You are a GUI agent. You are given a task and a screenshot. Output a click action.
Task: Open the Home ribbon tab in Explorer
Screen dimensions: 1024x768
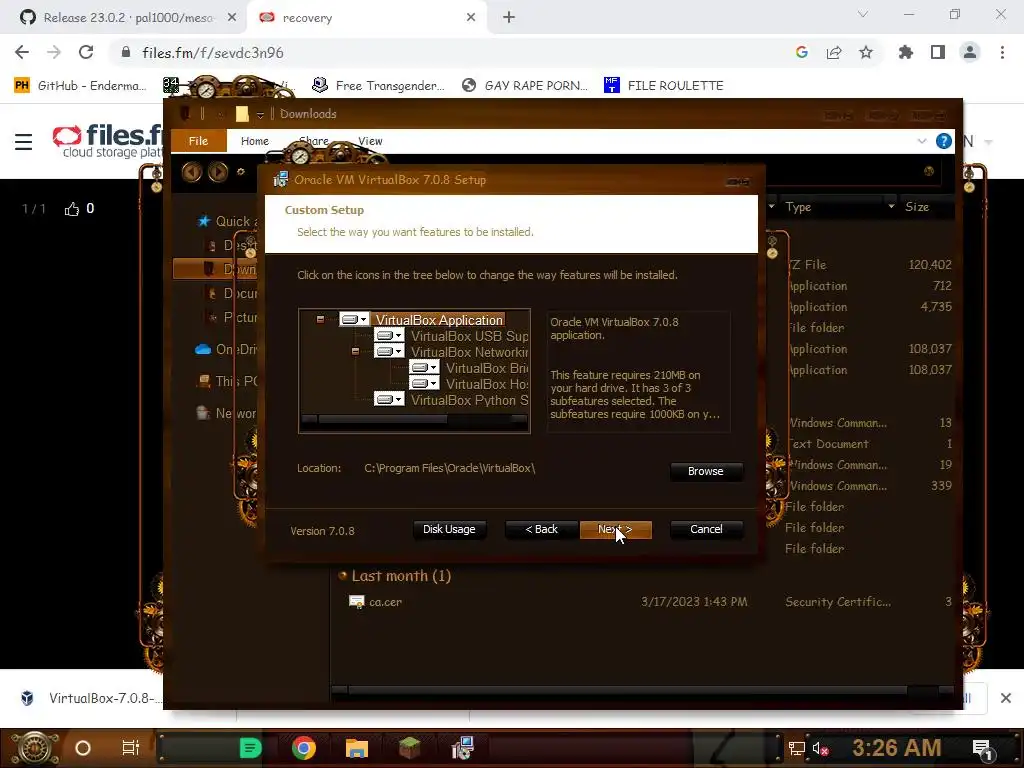point(255,141)
